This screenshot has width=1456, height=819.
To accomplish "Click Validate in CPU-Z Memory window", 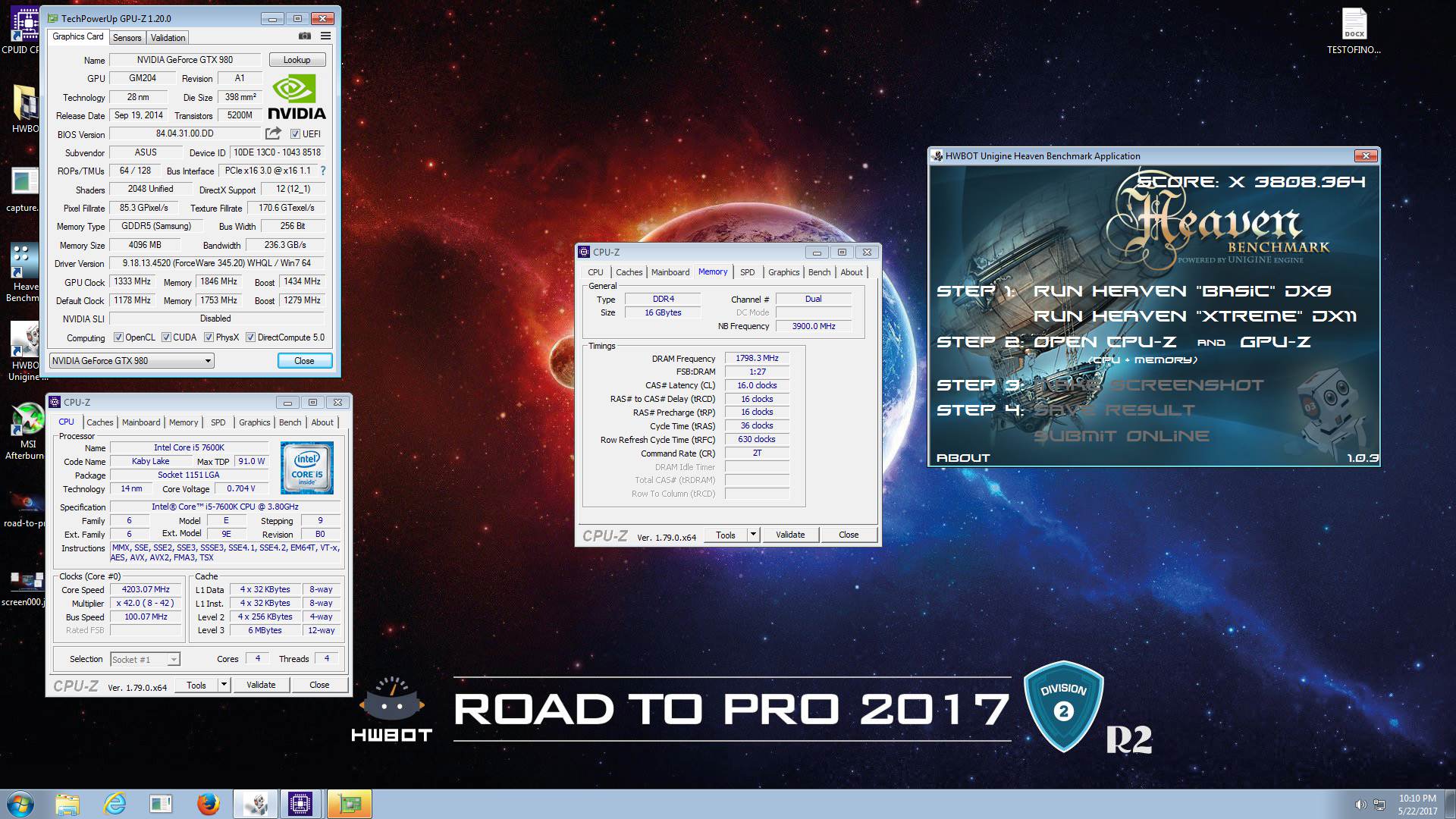I will (x=790, y=535).
